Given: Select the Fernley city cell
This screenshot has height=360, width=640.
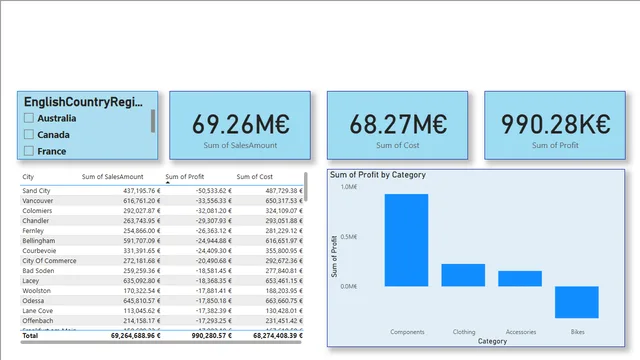Looking at the screenshot, I should [33, 231].
